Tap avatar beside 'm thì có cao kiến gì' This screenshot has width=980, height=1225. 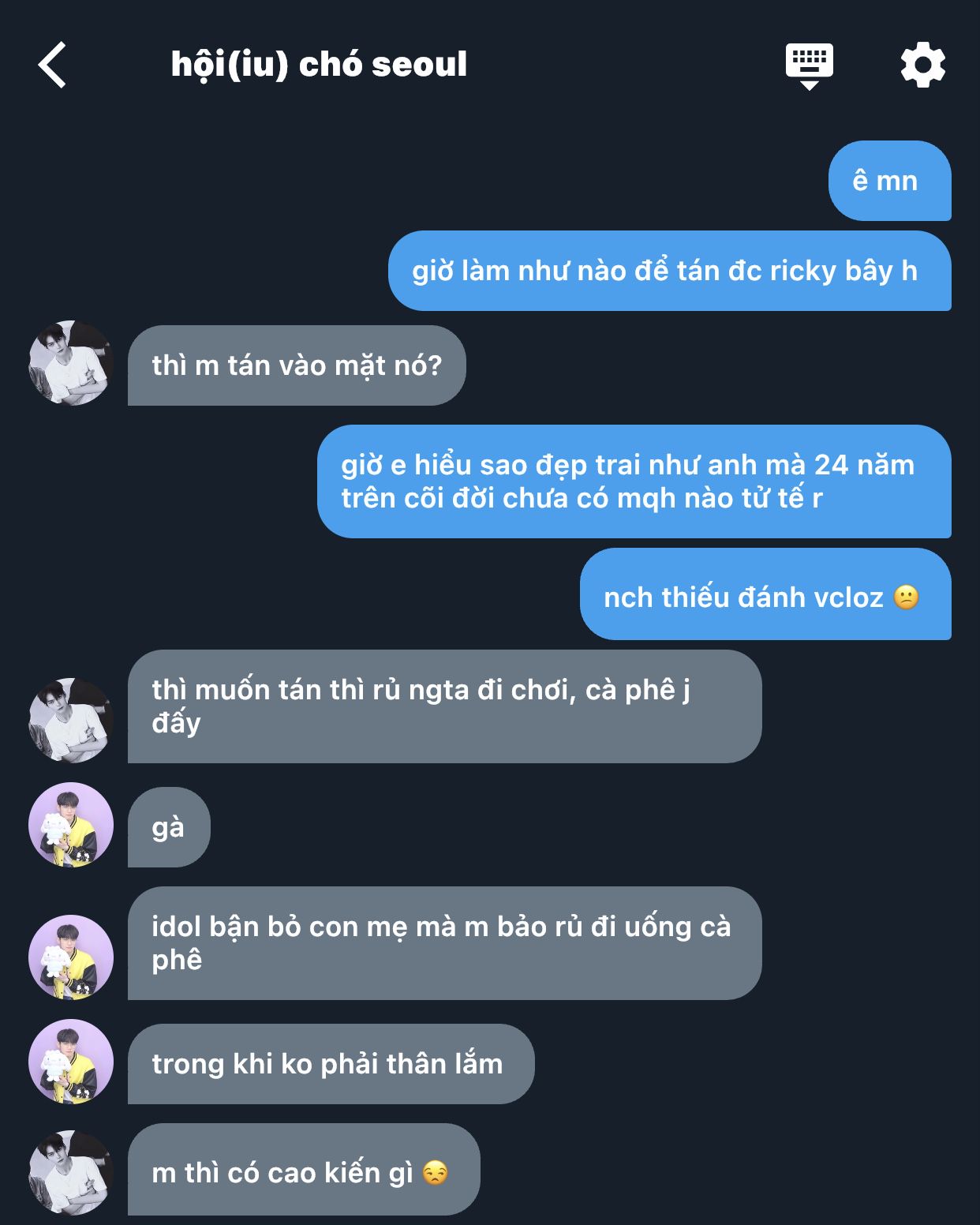click(x=71, y=1173)
